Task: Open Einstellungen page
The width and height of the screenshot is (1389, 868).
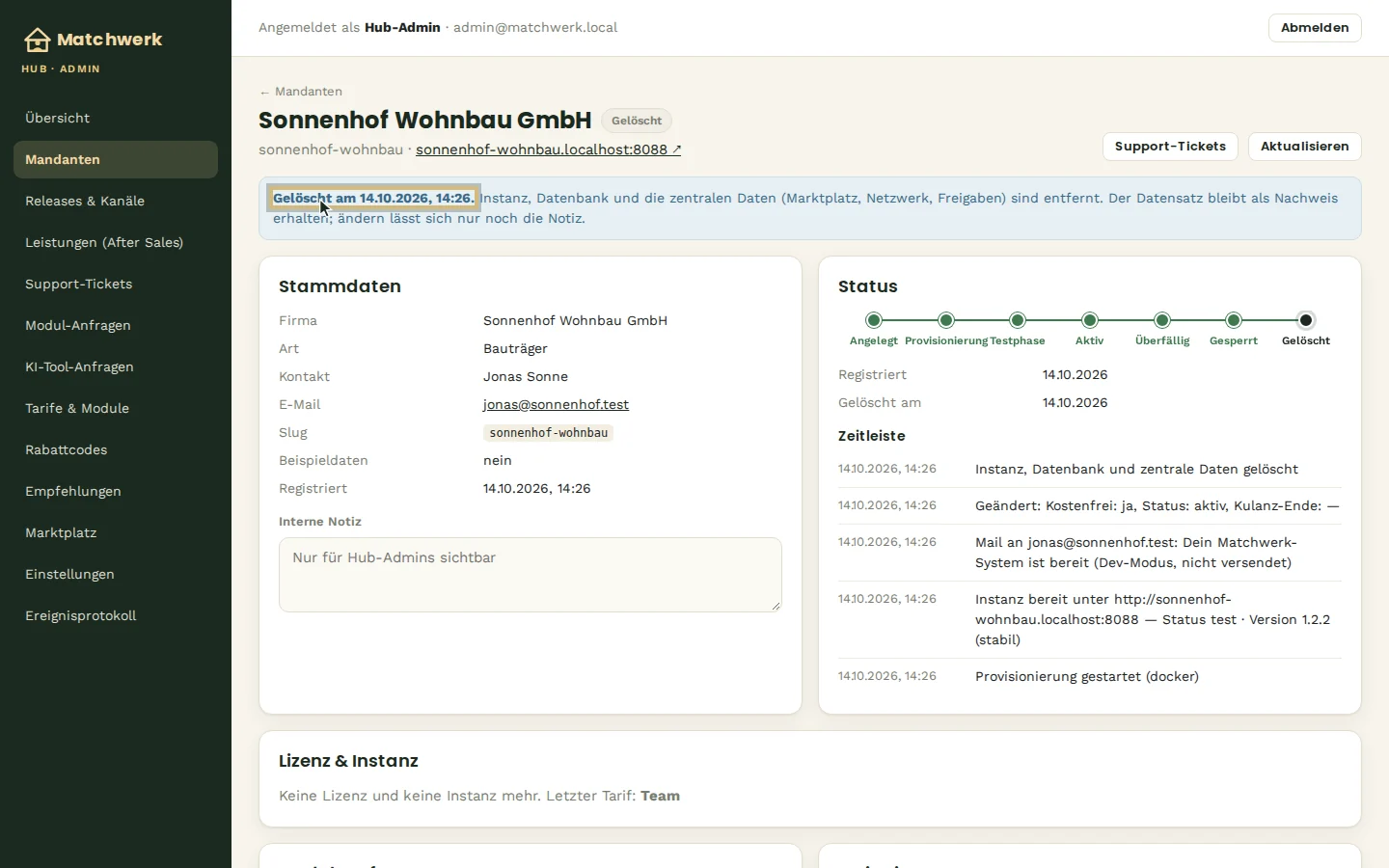Action: 116,574
